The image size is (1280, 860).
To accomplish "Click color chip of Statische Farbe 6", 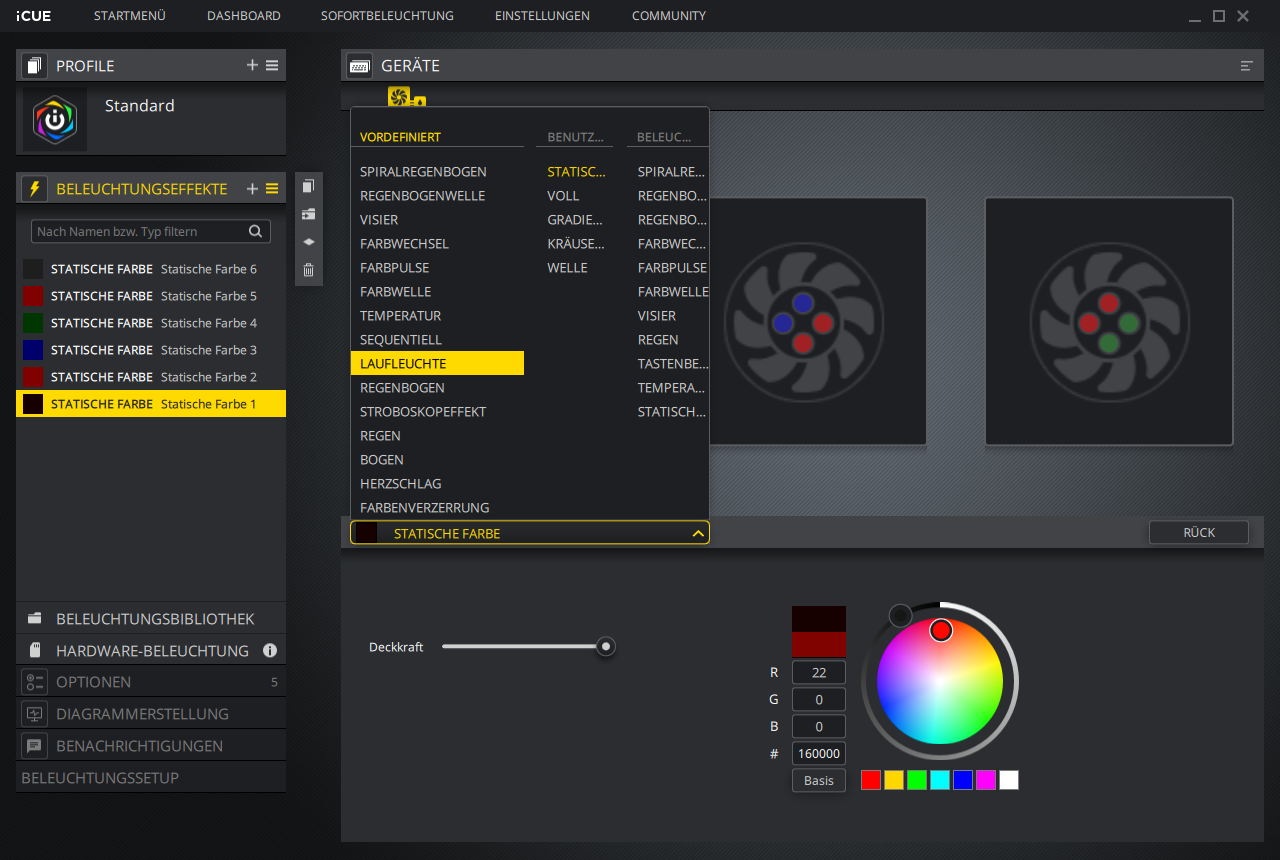I will [33, 269].
